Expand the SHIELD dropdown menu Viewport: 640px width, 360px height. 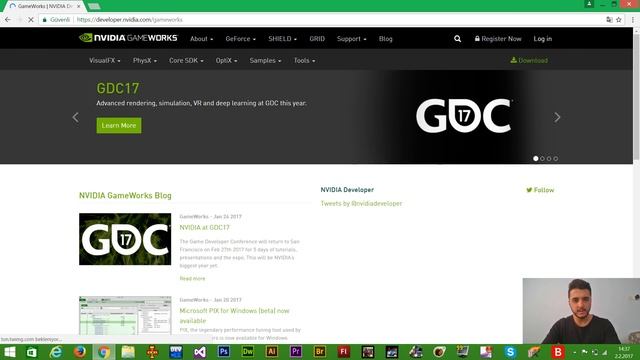click(x=282, y=39)
